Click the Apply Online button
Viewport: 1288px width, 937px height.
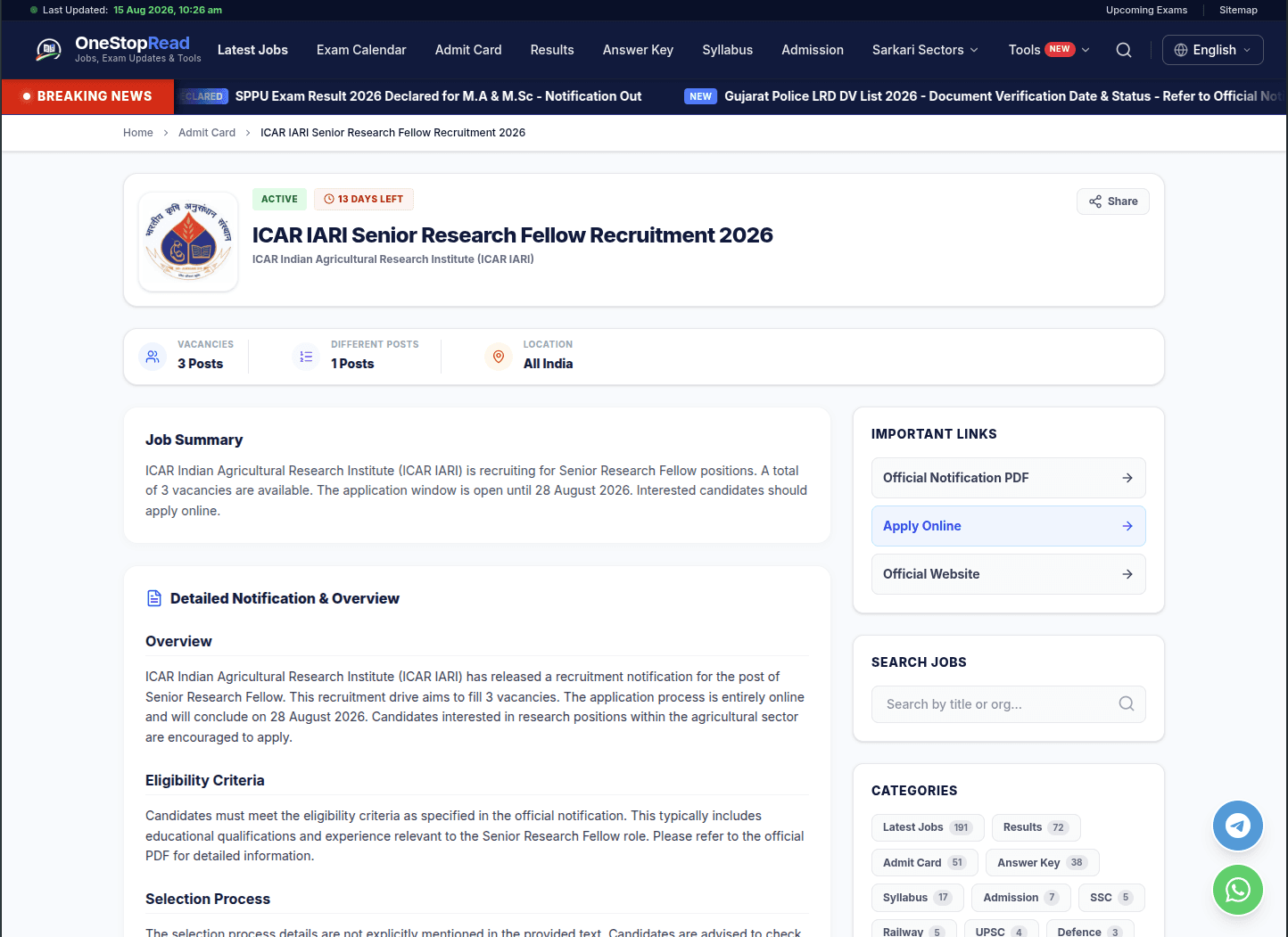1009,526
